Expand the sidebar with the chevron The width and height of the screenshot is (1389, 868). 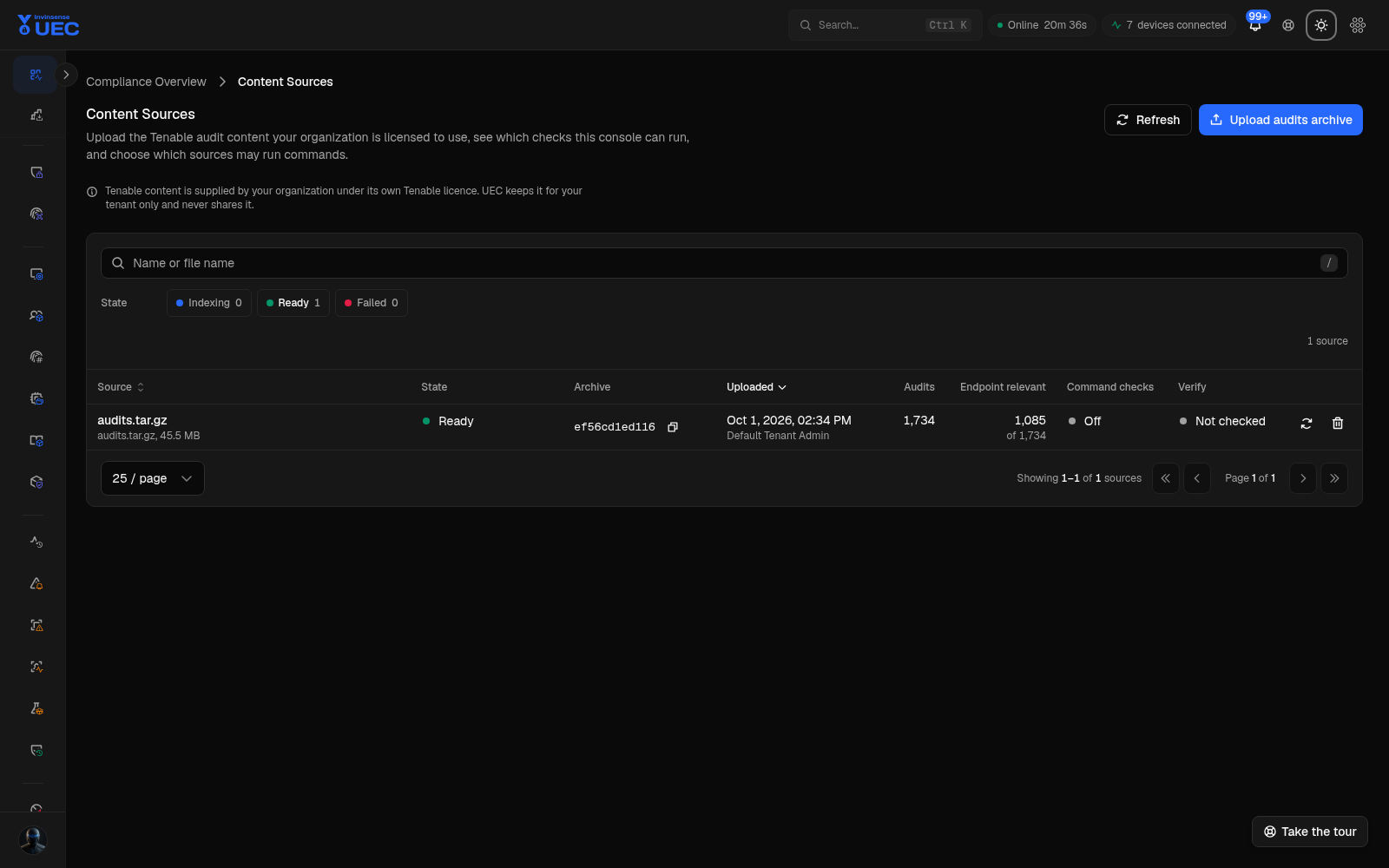pyautogui.click(x=66, y=75)
